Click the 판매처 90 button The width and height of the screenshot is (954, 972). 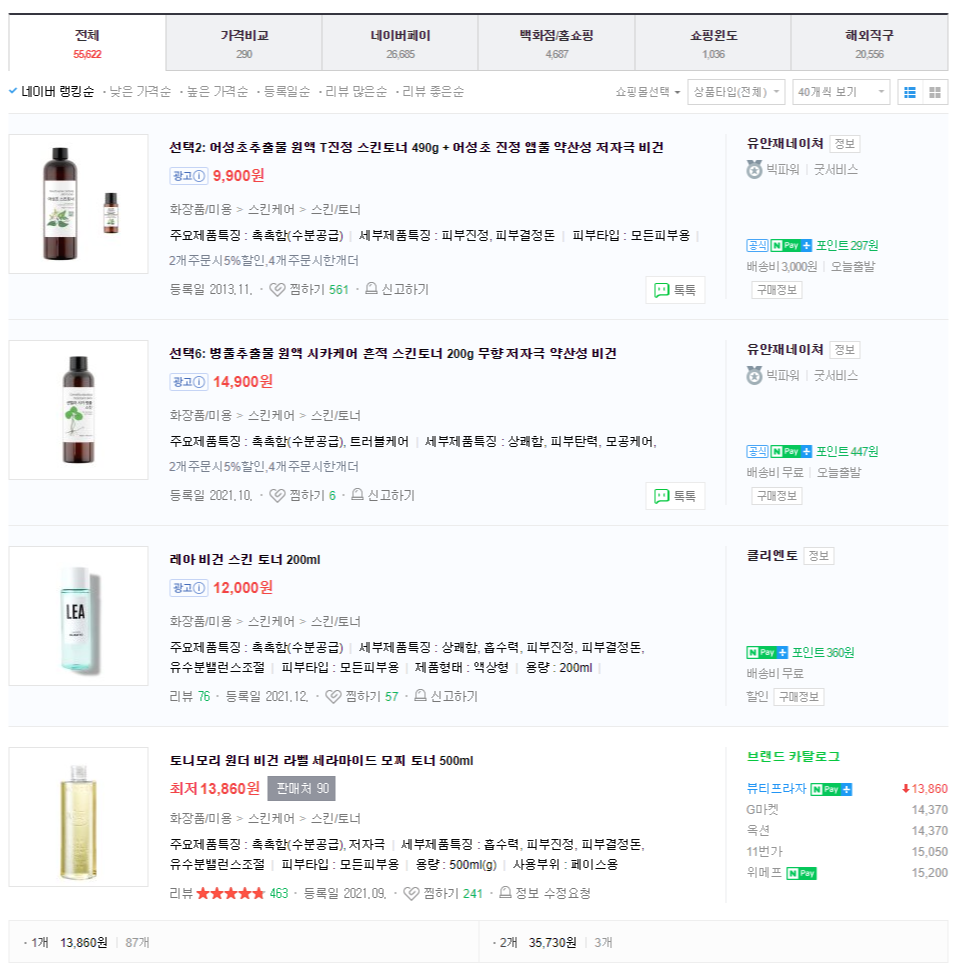click(302, 789)
